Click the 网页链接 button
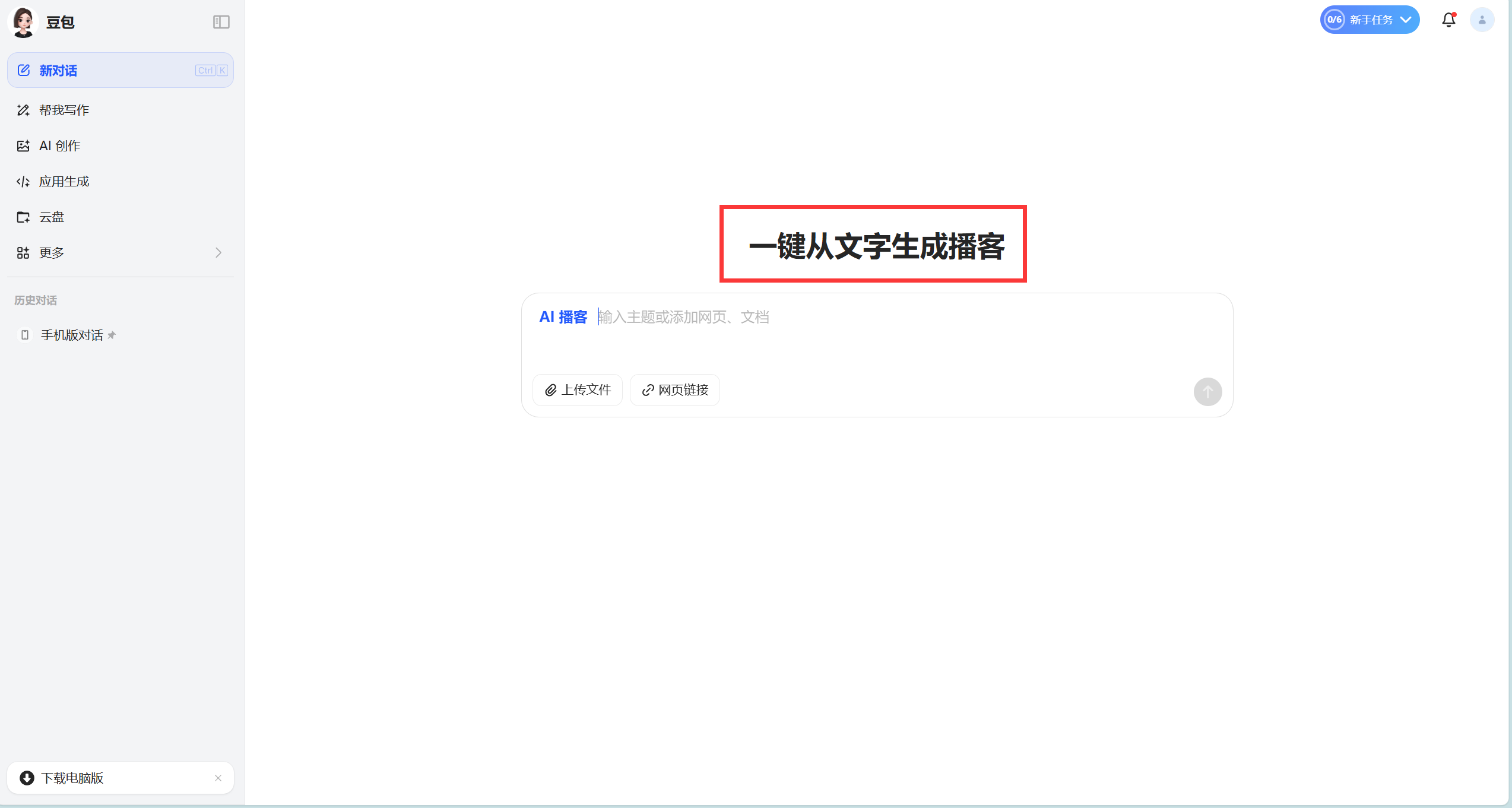Viewport: 1512px width, 808px height. pyautogui.click(x=675, y=390)
